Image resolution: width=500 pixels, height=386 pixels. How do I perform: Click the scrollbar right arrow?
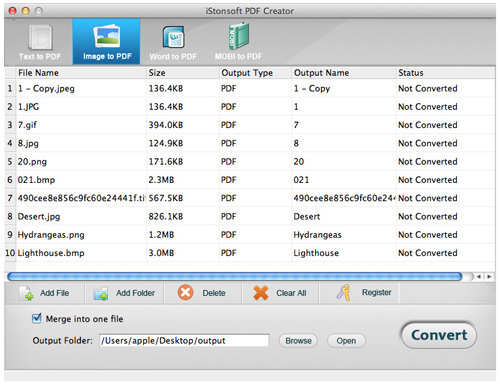pos(489,277)
